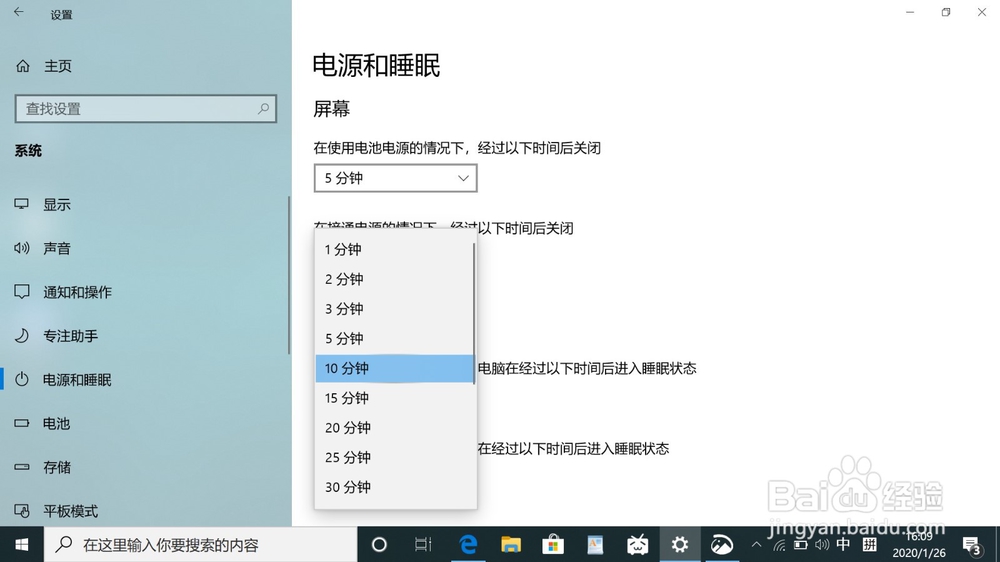Open 通知和操作 settings page

coord(64,292)
